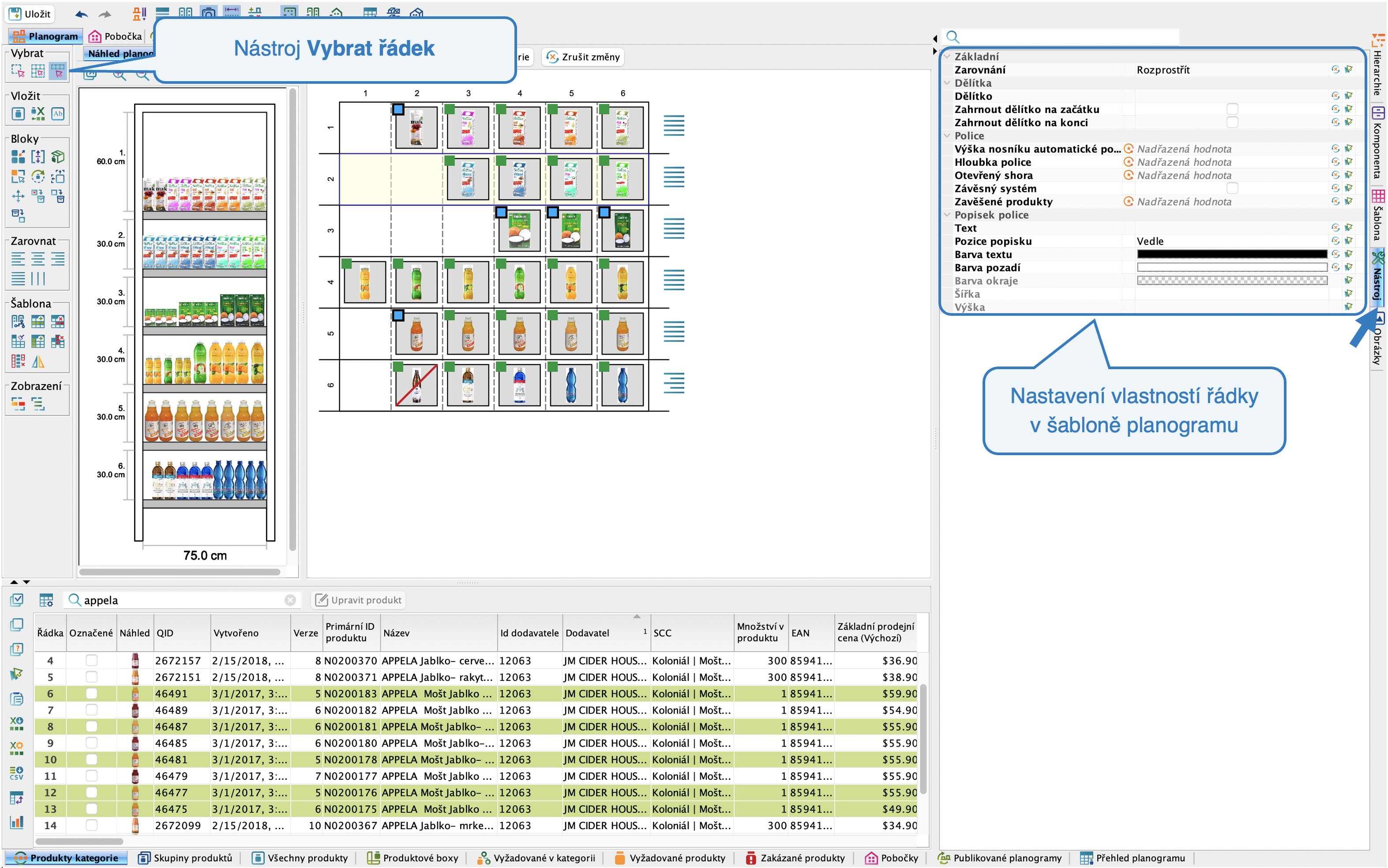Toggle 'Zahrnout dělítko na začátku' checkbox

(1232, 109)
